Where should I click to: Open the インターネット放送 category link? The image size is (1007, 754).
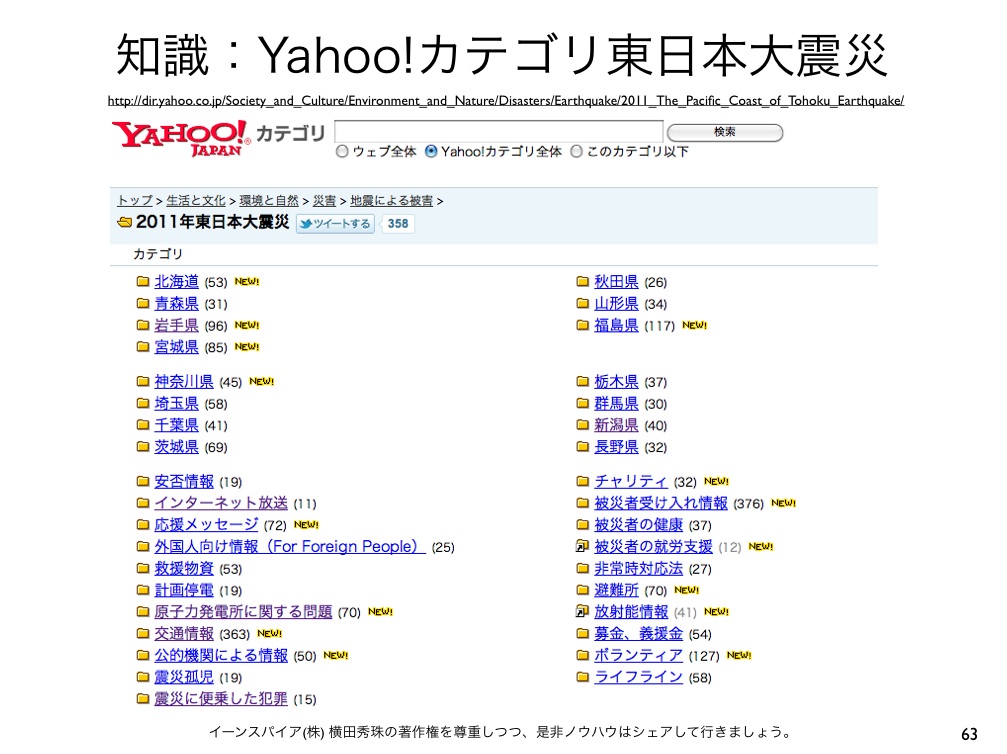221,503
